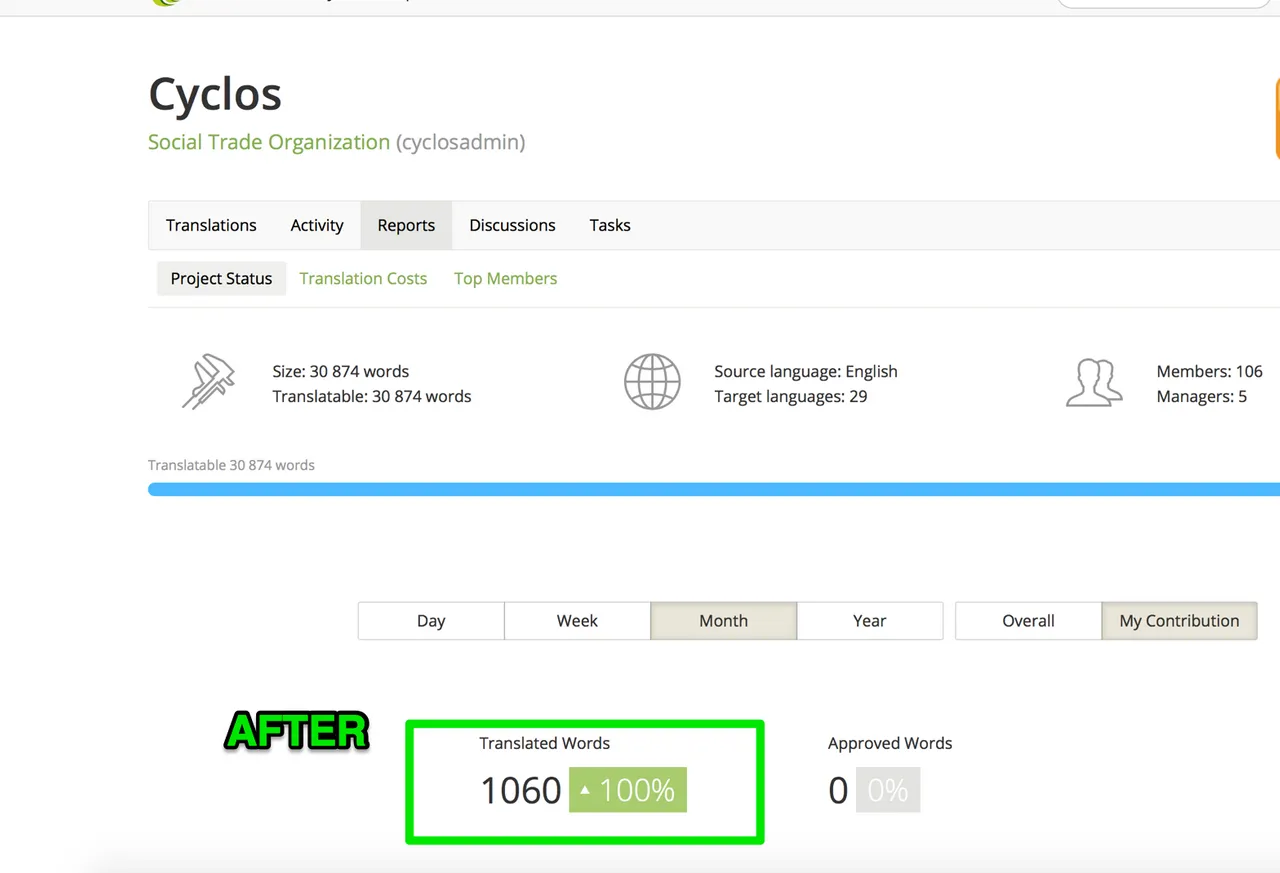
Task: Click the (cyclosadmin) username text
Action: (x=460, y=142)
